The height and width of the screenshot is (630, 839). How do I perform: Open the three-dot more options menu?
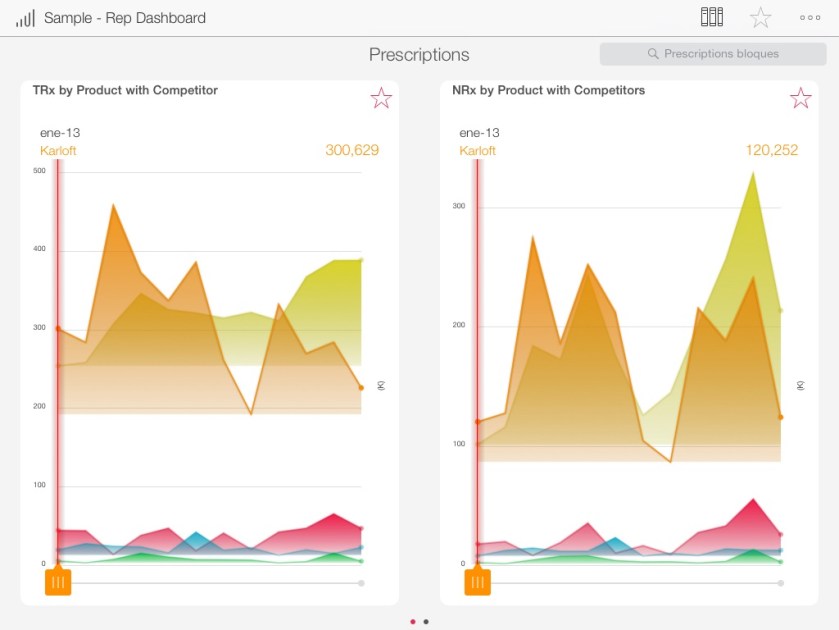point(810,17)
